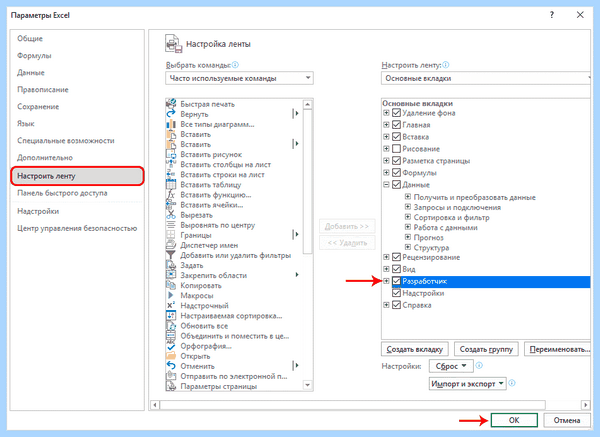600x437 pixels.
Task: Toggle the 'Формулы' tab checkbox
Action: click(396, 173)
